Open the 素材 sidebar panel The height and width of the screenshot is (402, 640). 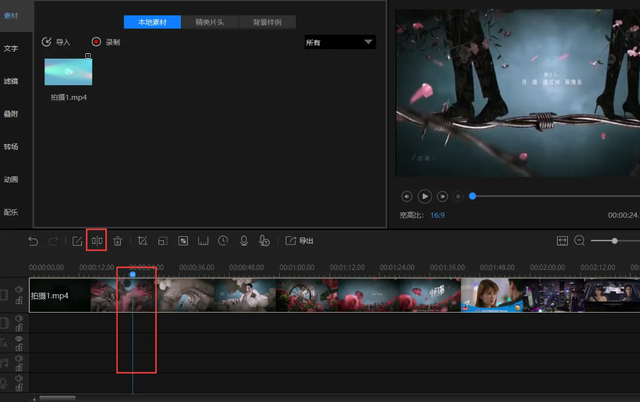pos(11,16)
